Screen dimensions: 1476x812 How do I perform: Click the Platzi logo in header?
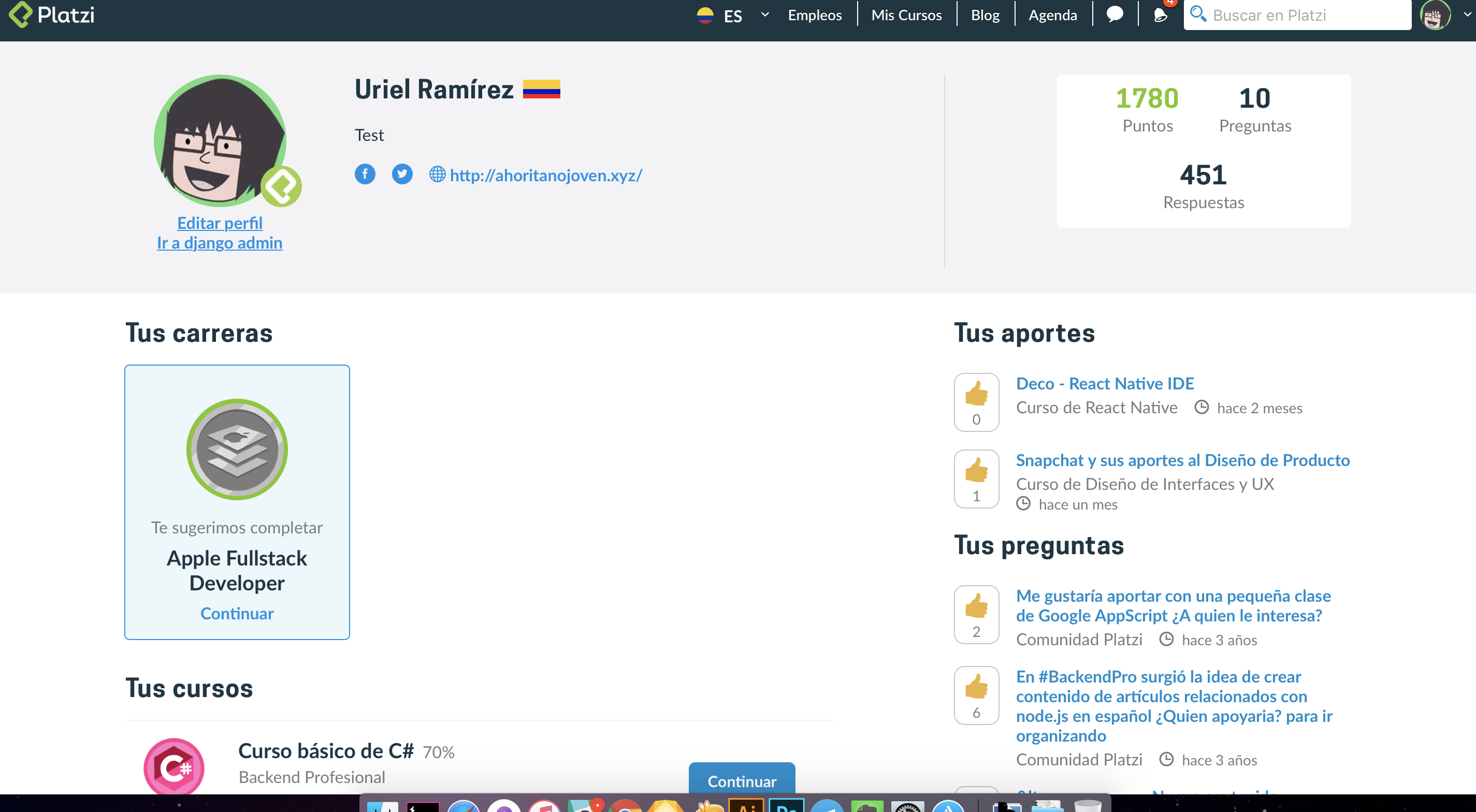tap(52, 15)
